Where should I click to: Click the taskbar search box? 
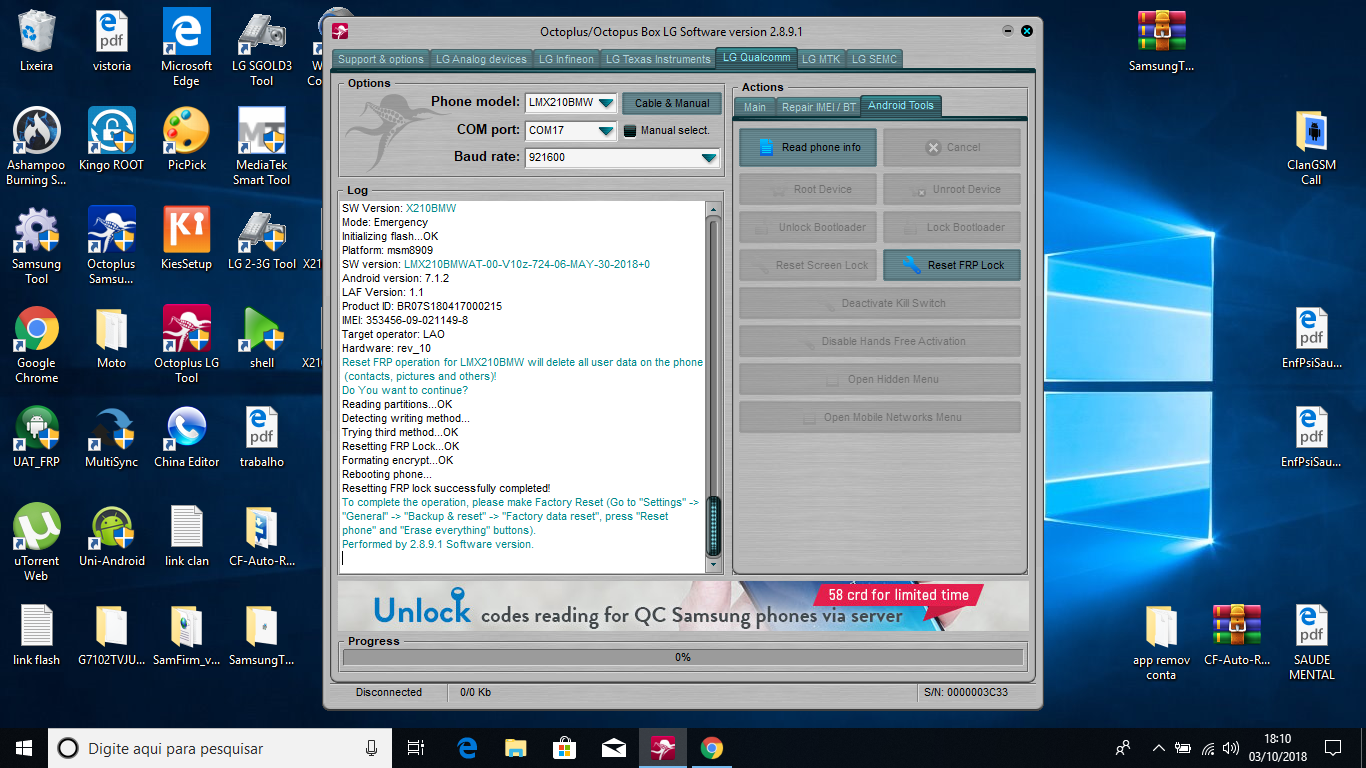click(x=220, y=748)
